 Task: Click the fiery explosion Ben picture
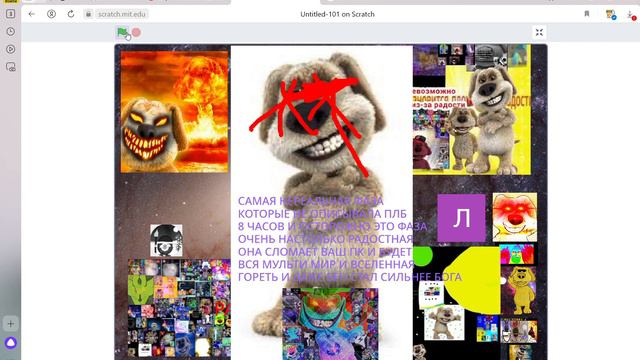pyautogui.click(x=174, y=112)
